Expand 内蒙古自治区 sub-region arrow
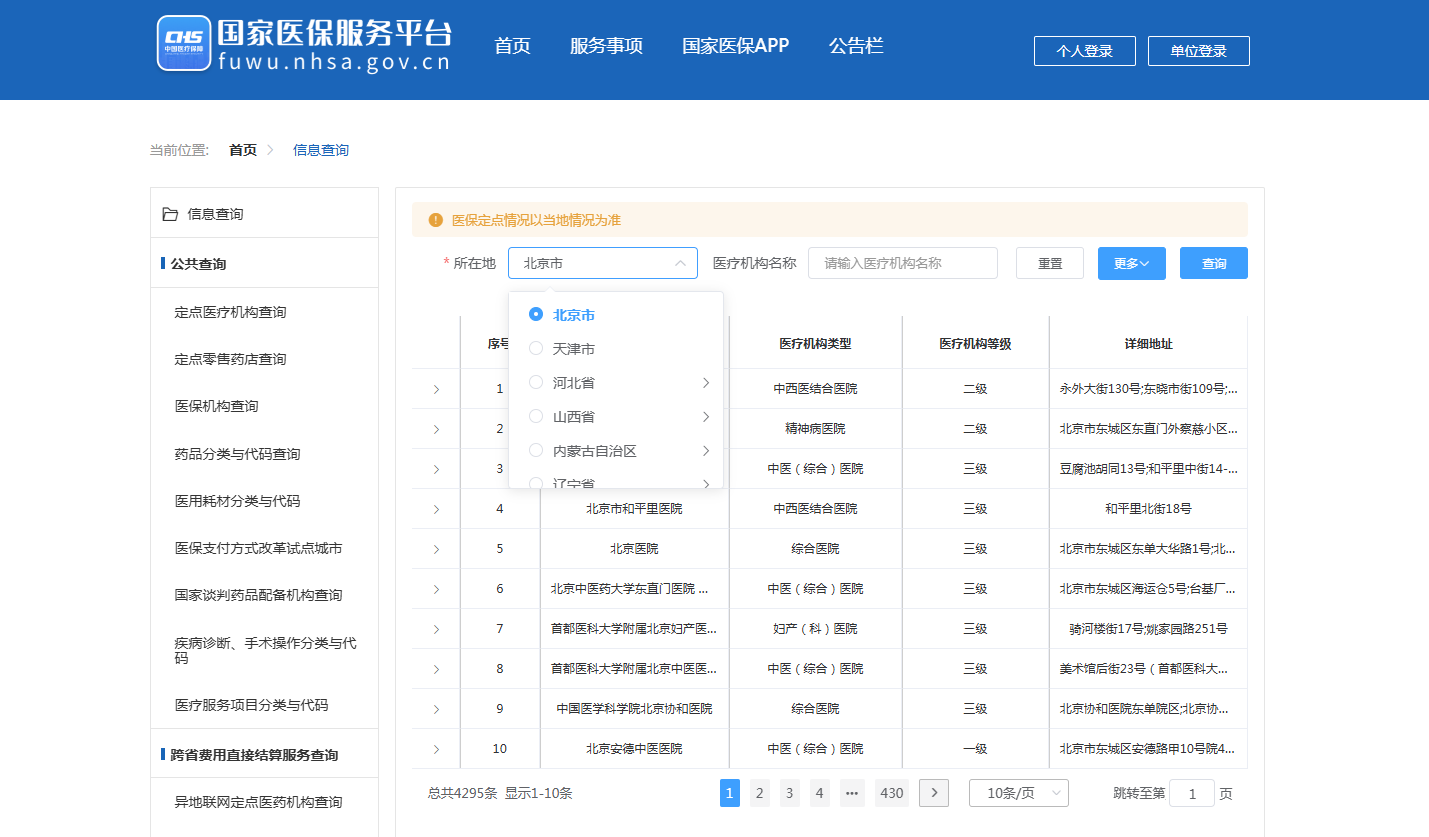This screenshot has width=1429, height=837. pos(705,451)
